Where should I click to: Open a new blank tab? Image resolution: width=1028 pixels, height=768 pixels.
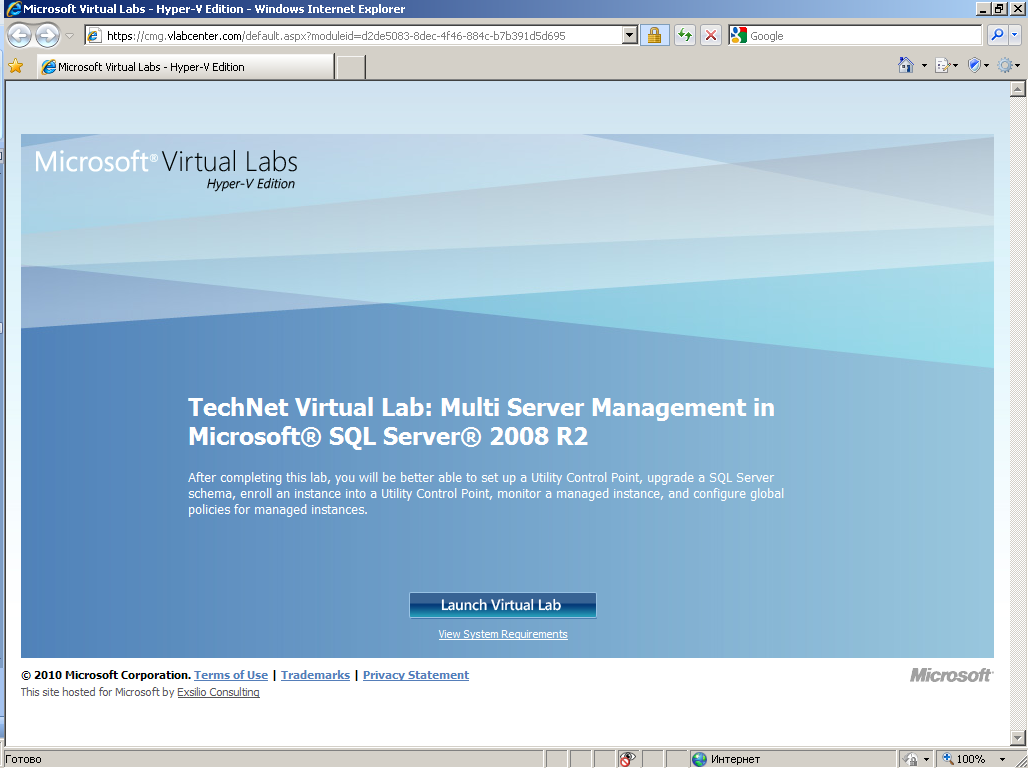[x=351, y=68]
